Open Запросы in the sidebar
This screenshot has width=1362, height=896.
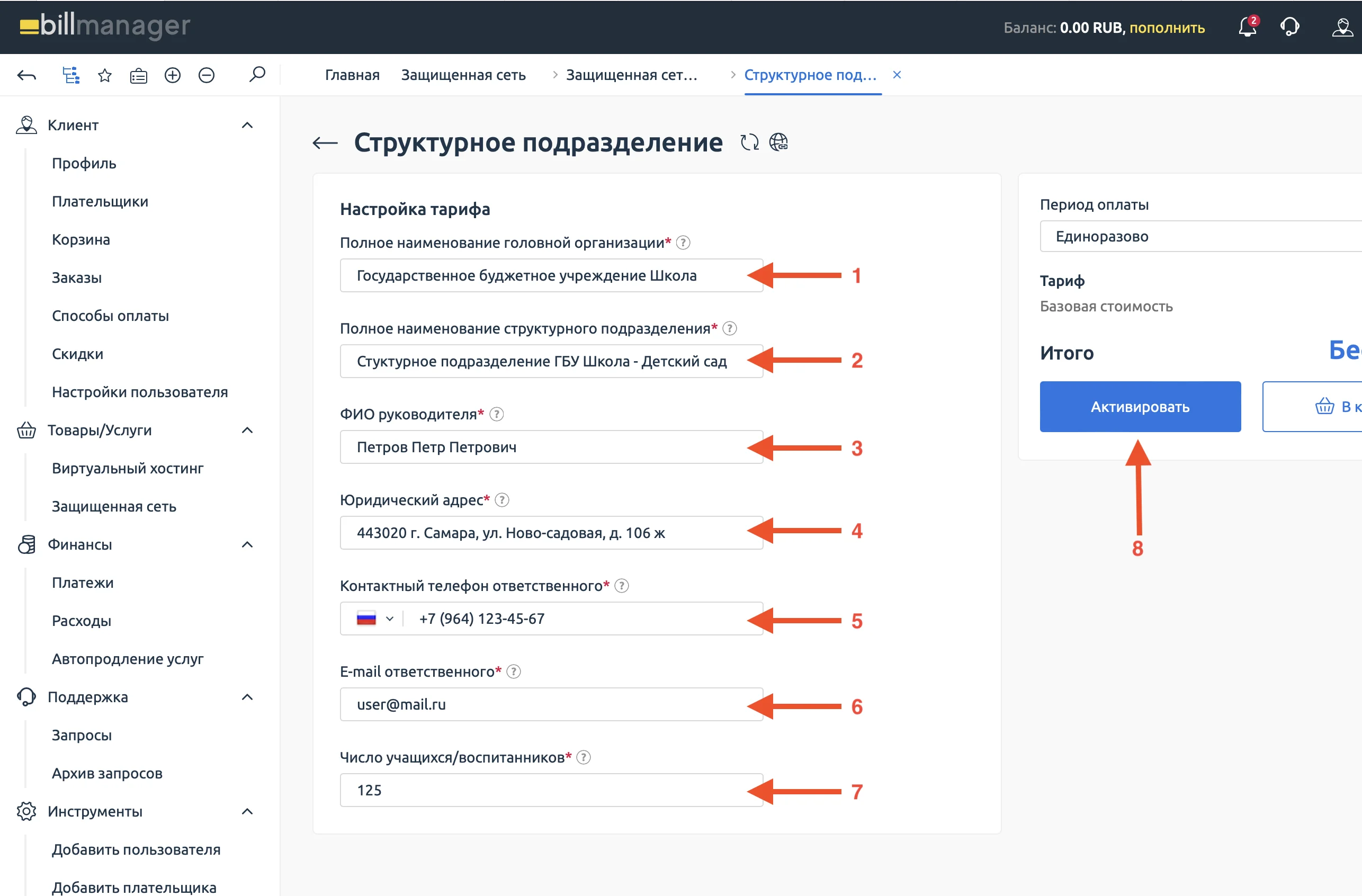81,735
